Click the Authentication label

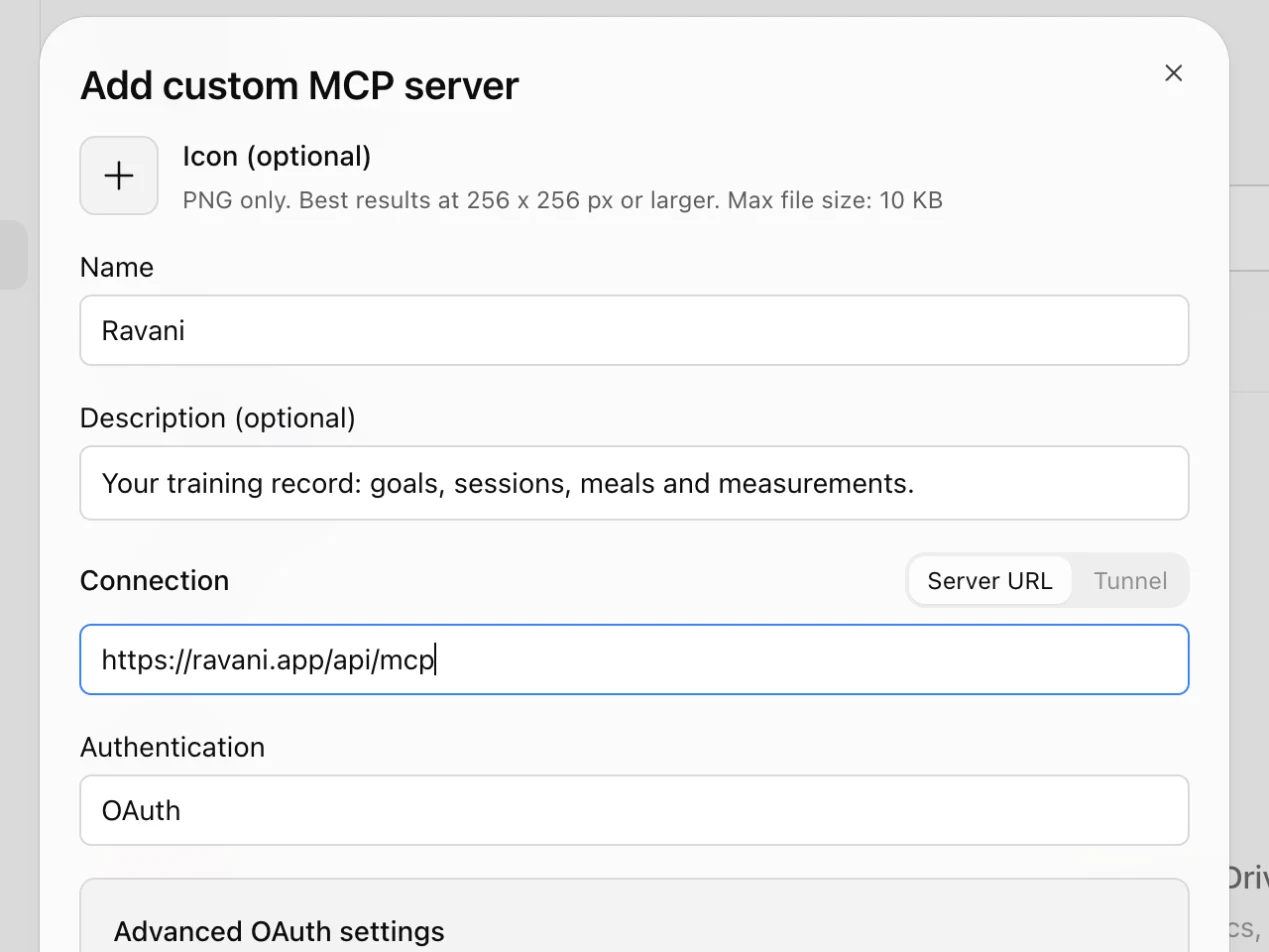coord(172,747)
